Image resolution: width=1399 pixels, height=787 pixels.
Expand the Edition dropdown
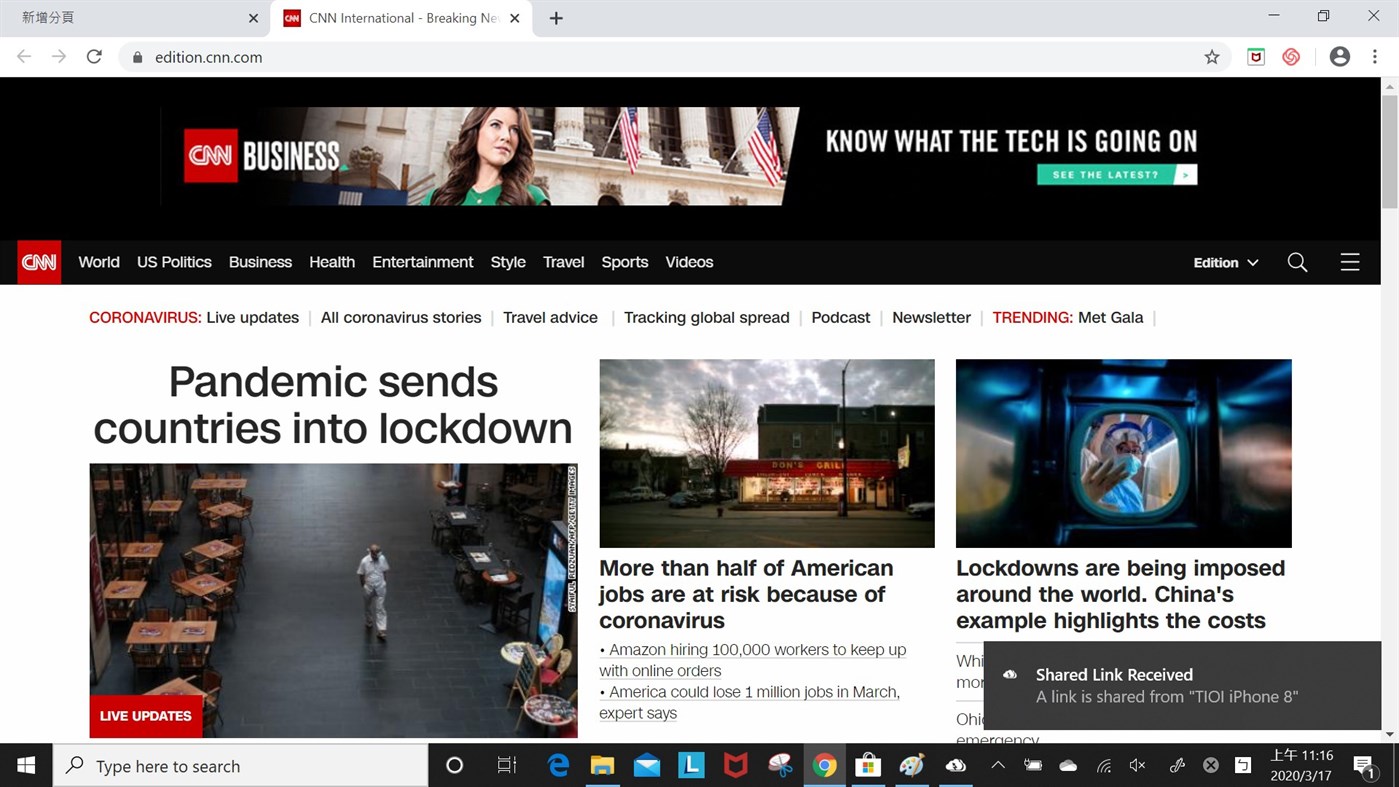point(1226,262)
